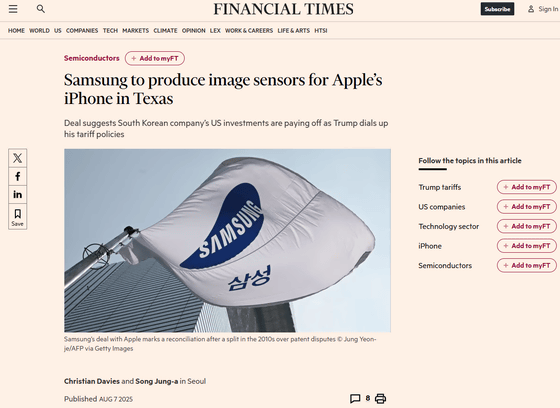Viewport: 560px width, 408px height.
Task: Click the Samsung flag article image
Action: [228, 240]
